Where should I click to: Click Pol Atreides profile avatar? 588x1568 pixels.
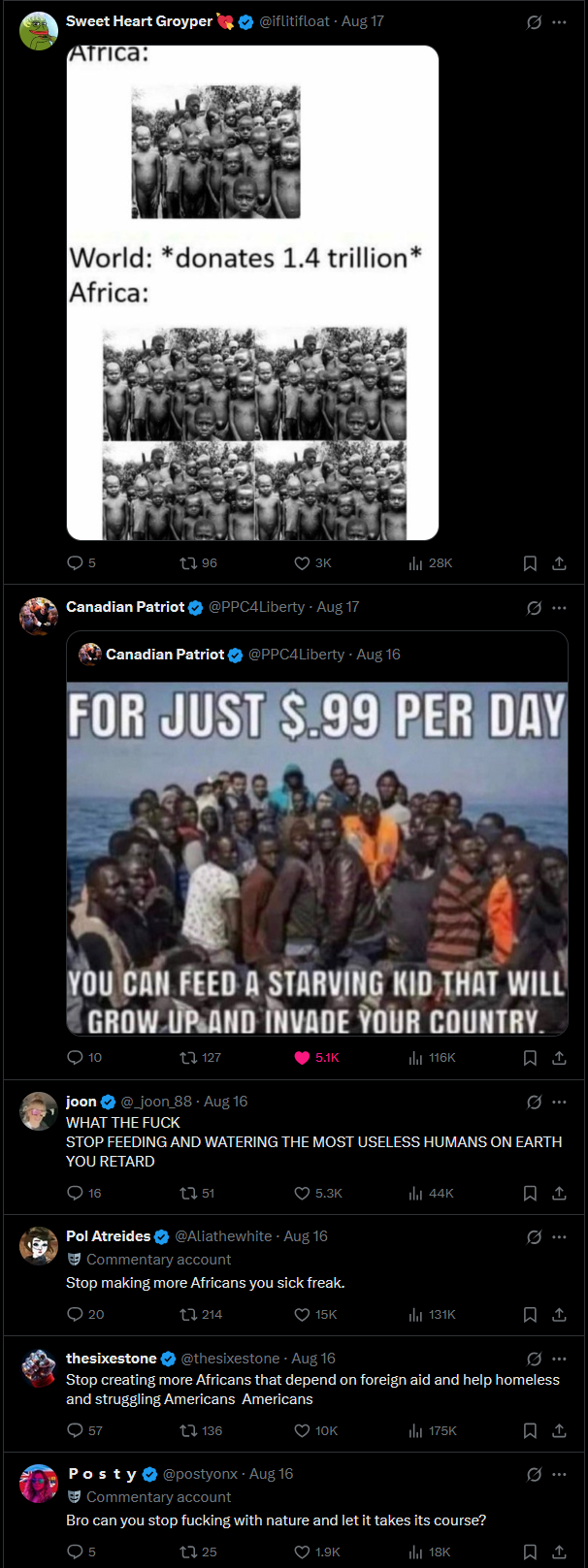coord(39,1246)
